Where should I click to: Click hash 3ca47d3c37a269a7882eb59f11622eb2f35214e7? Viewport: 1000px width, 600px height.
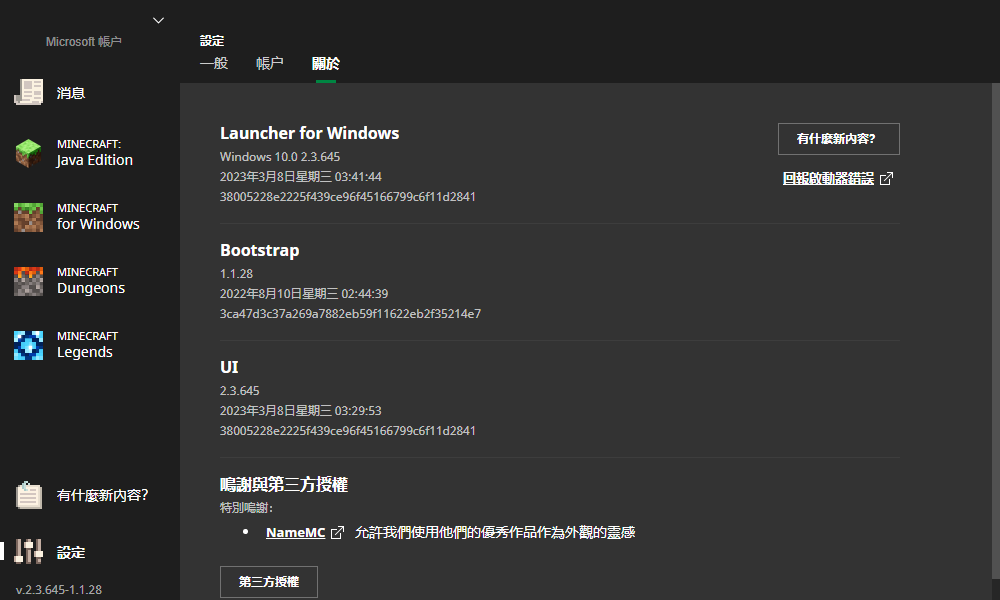351,314
